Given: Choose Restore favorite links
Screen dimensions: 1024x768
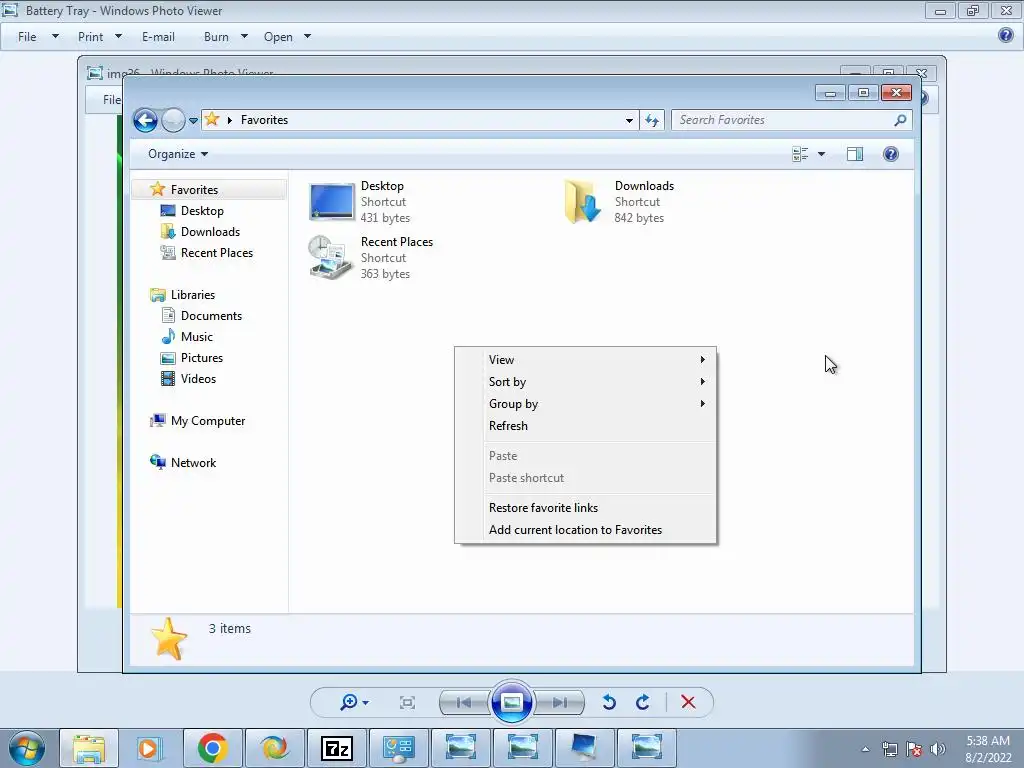Looking at the screenshot, I should click(x=586, y=508).
